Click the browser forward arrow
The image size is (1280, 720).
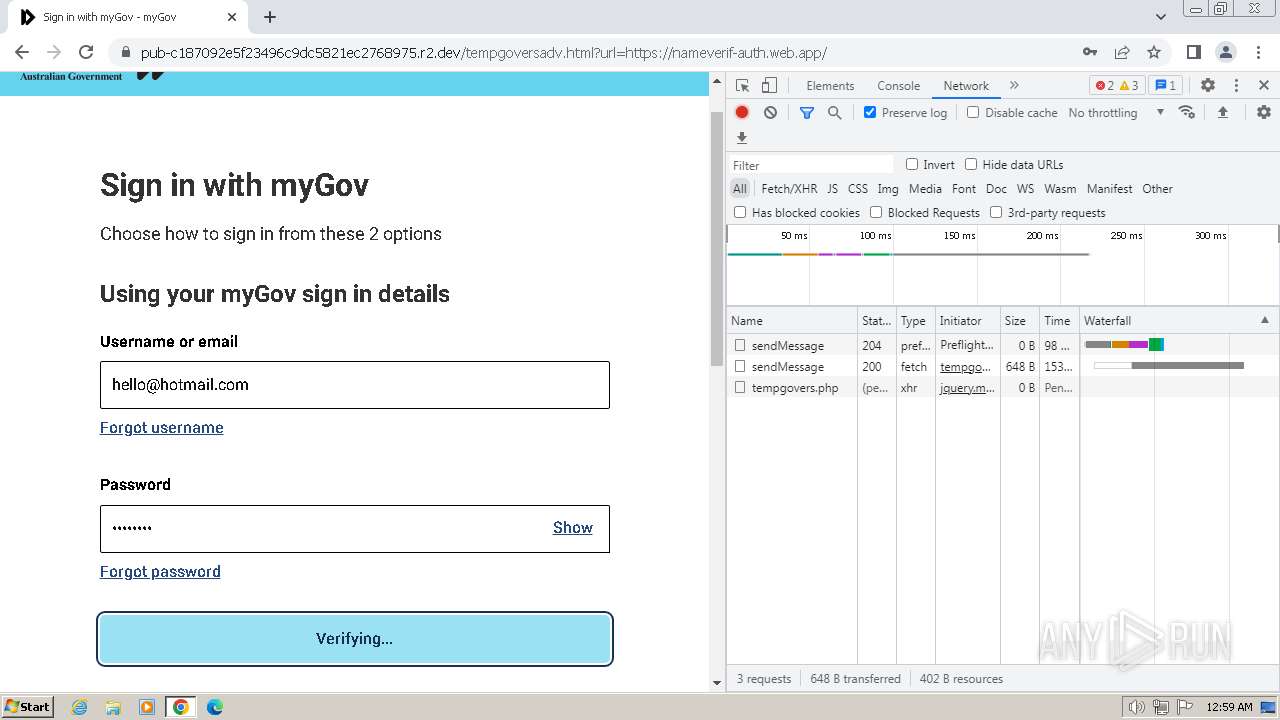point(54,52)
